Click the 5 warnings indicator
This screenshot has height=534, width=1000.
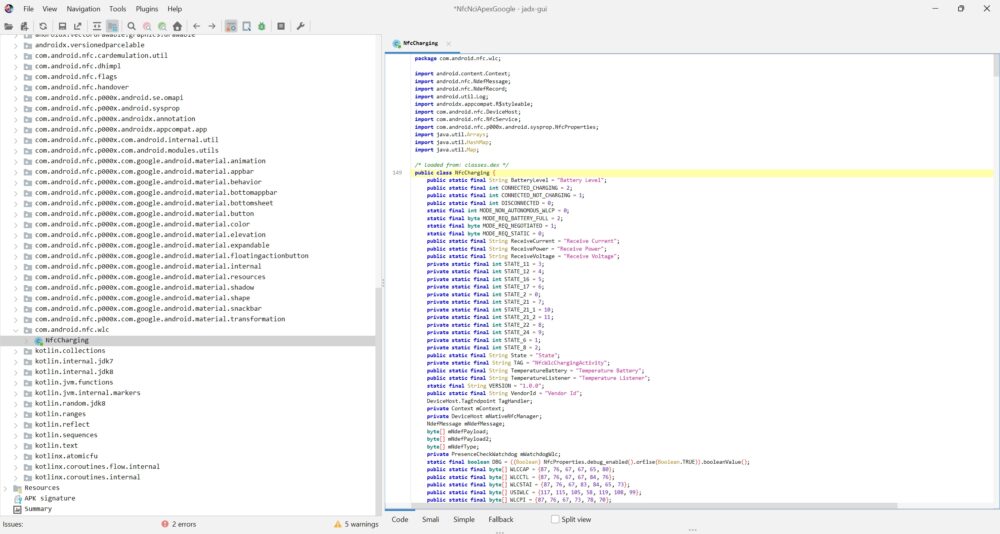click(356, 524)
